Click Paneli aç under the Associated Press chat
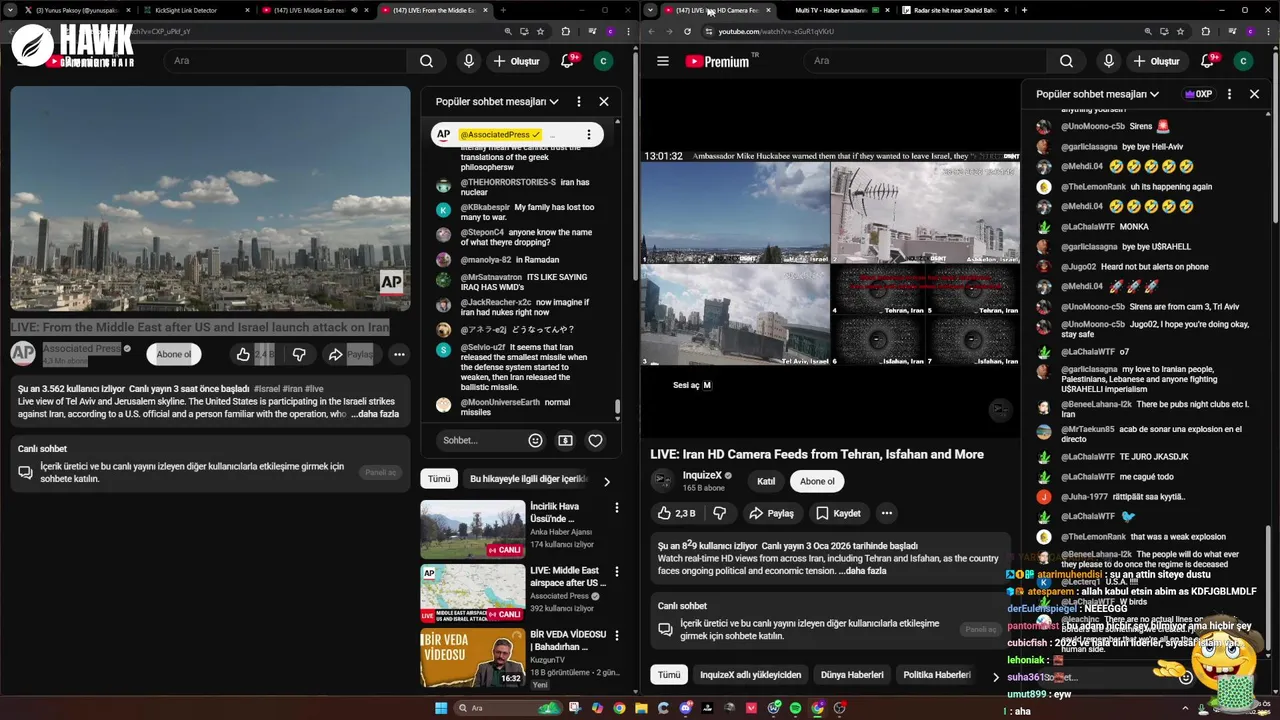The height and width of the screenshot is (720, 1280). (381, 472)
